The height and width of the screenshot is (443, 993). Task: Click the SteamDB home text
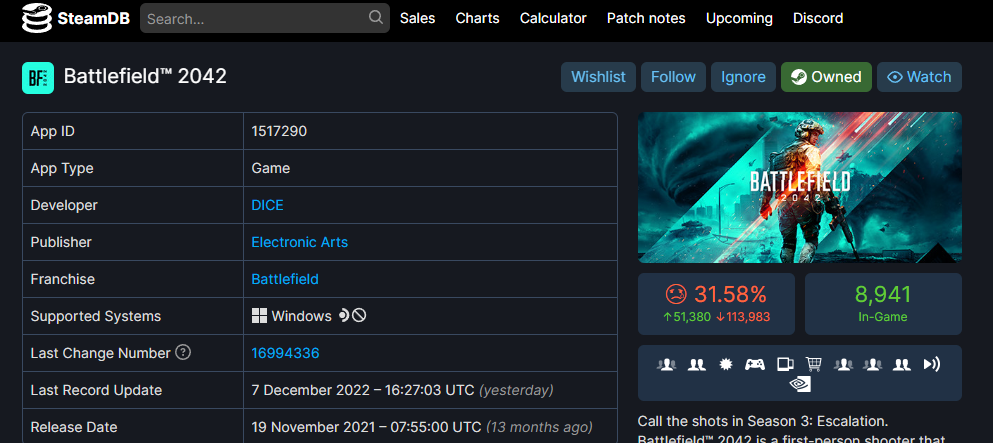(x=93, y=18)
